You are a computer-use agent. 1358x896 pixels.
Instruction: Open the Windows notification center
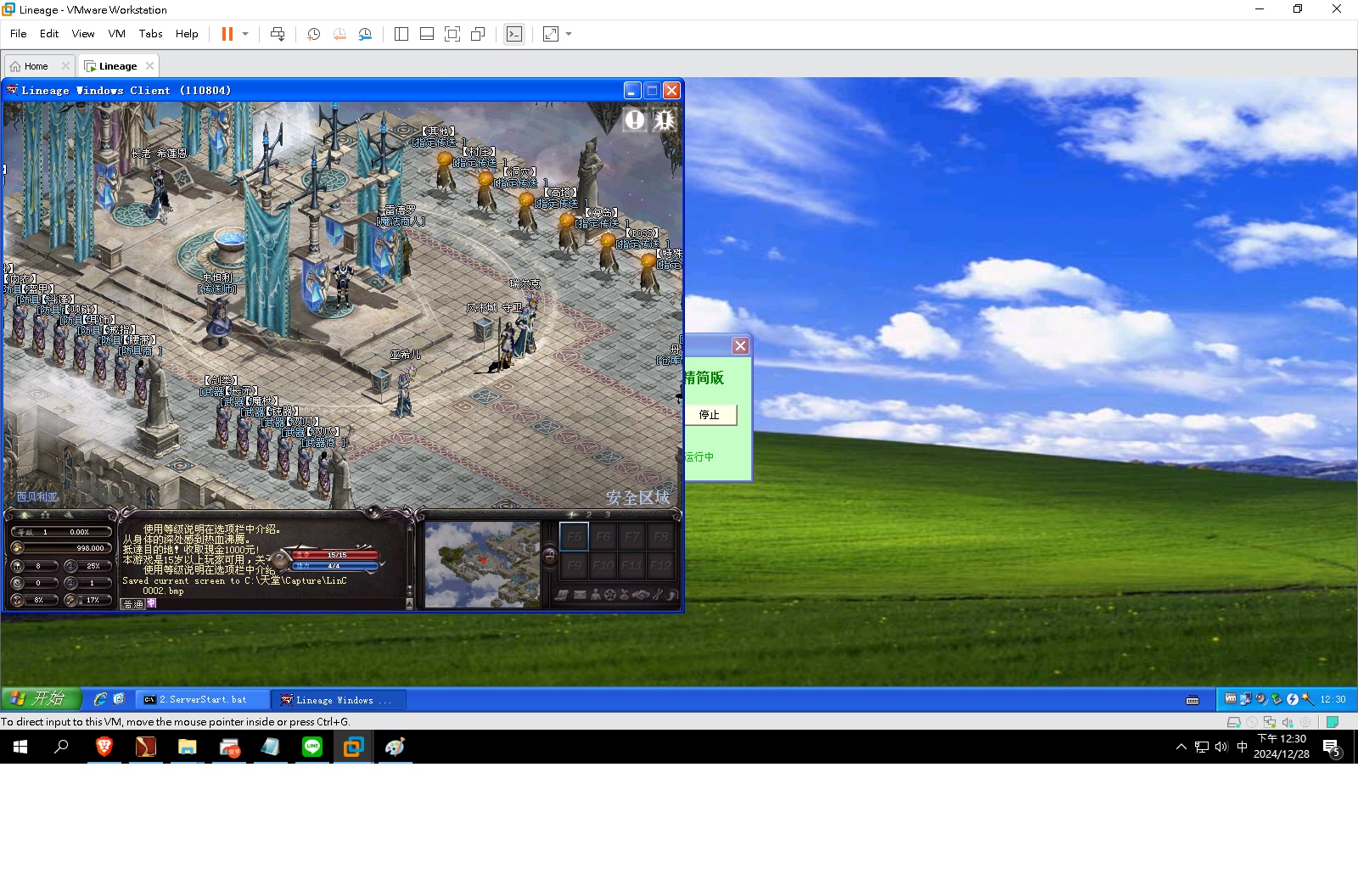[x=1333, y=748]
